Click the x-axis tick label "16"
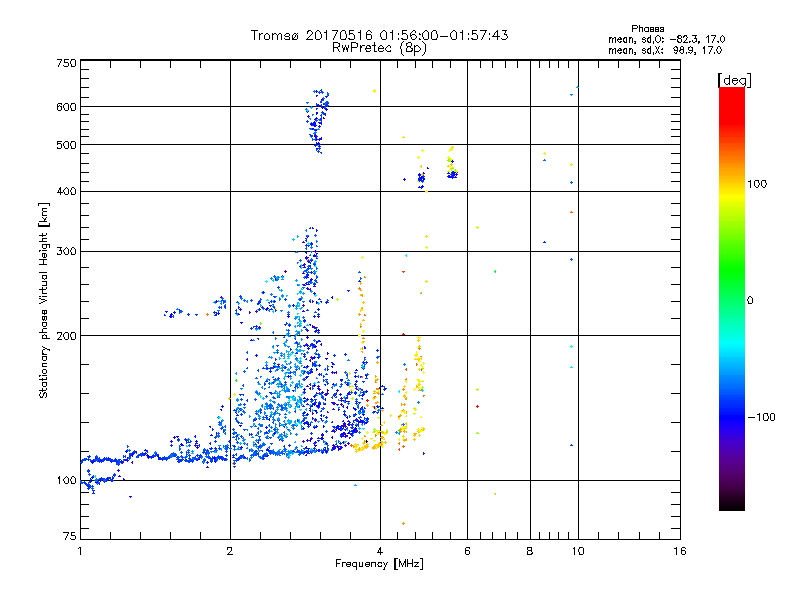 click(x=680, y=551)
